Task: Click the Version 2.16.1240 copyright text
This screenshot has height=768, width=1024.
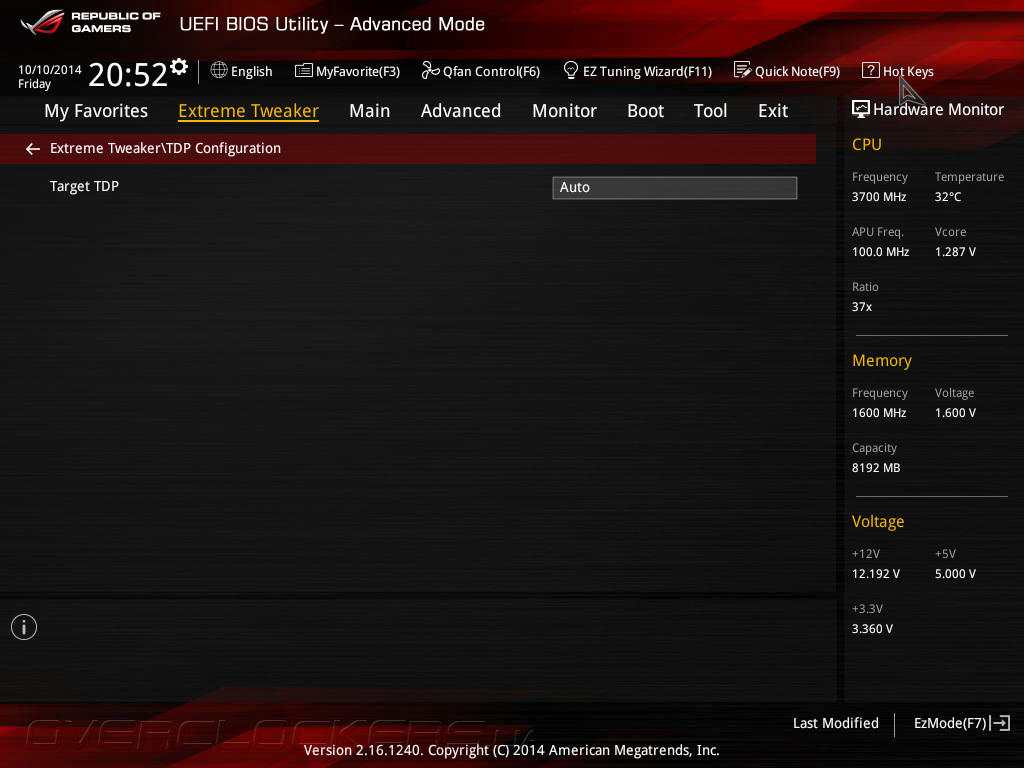Action: tap(511, 750)
